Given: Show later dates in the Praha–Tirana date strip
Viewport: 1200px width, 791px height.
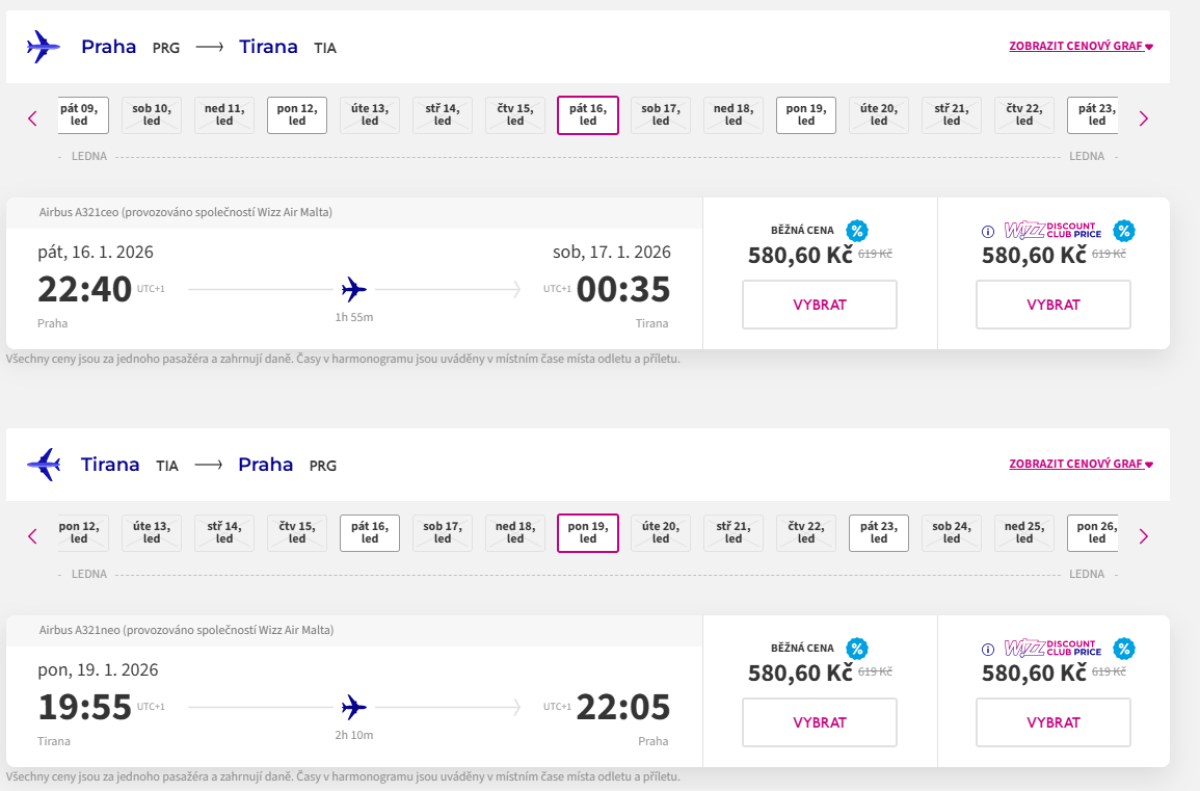Looking at the screenshot, I should pyautogui.click(x=1144, y=119).
